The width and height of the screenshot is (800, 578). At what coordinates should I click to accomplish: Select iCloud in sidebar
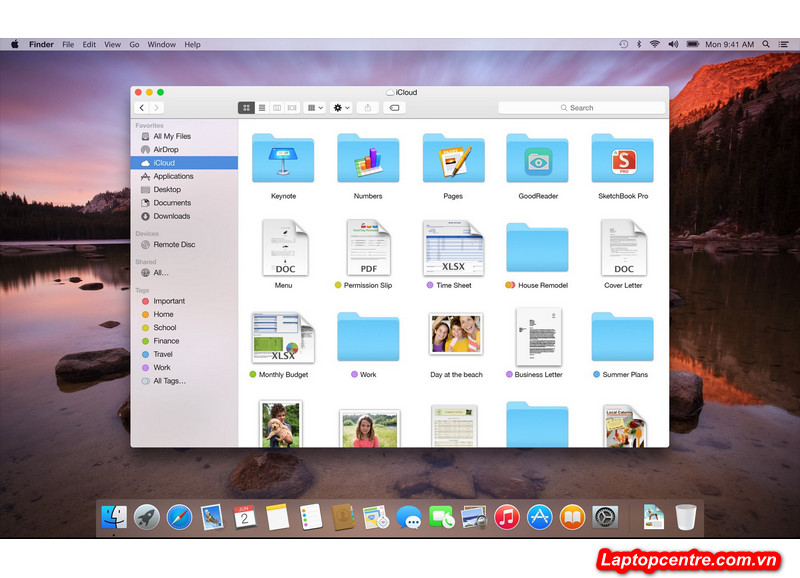184,163
